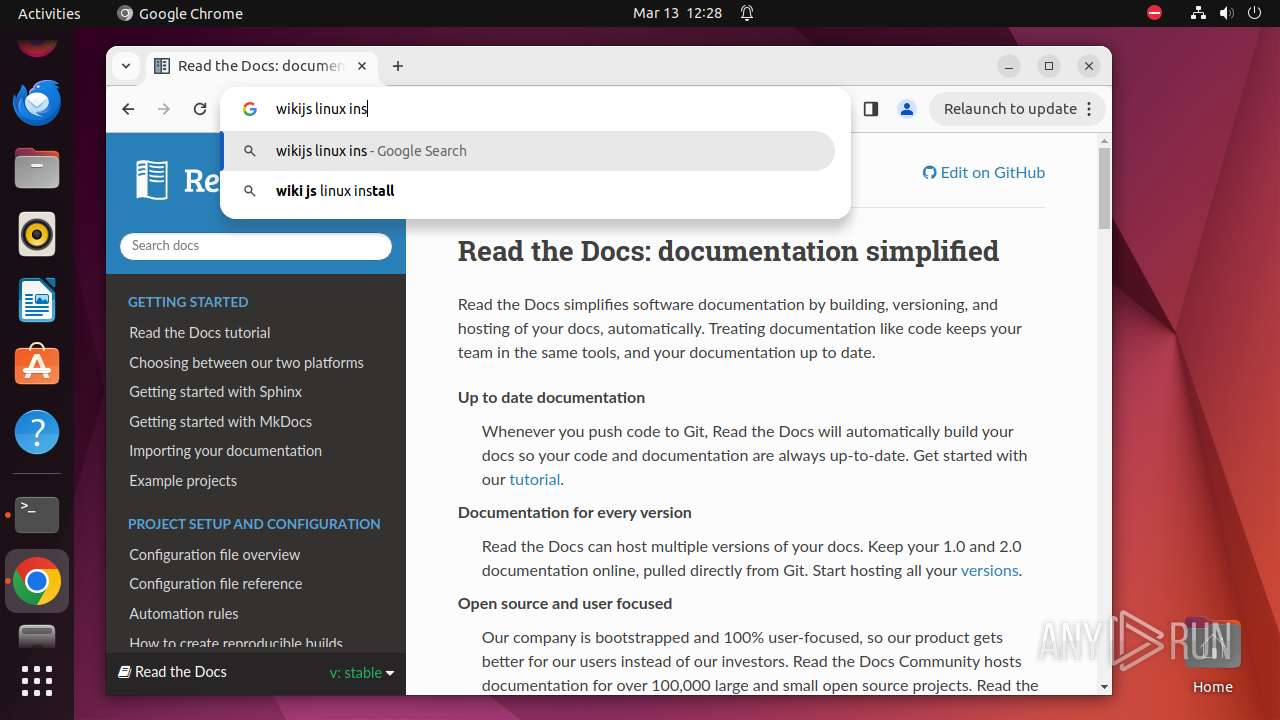Click the GETTING STARTED section heading

click(188, 302)
